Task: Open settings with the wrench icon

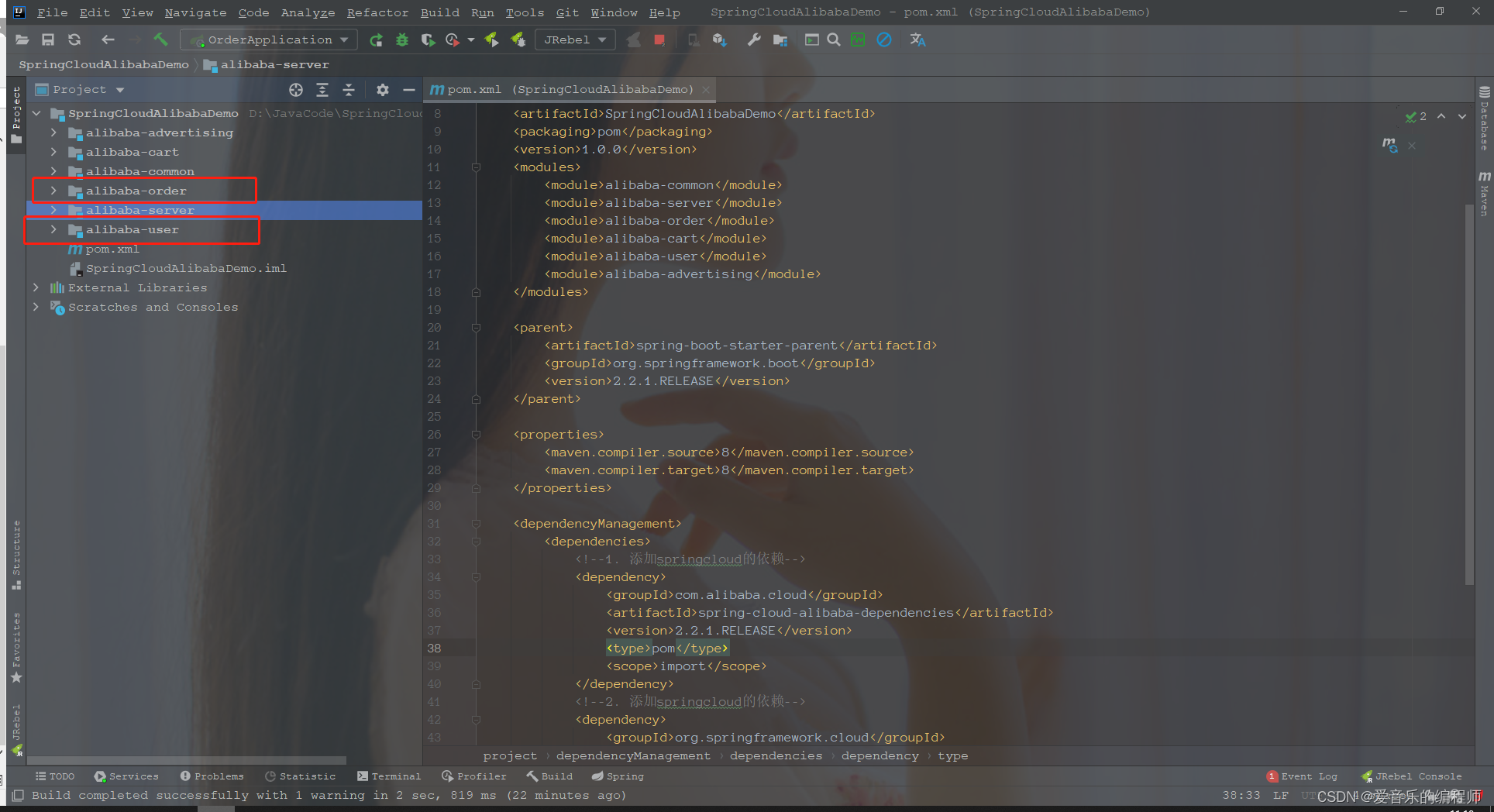Action: coord(753,40)
